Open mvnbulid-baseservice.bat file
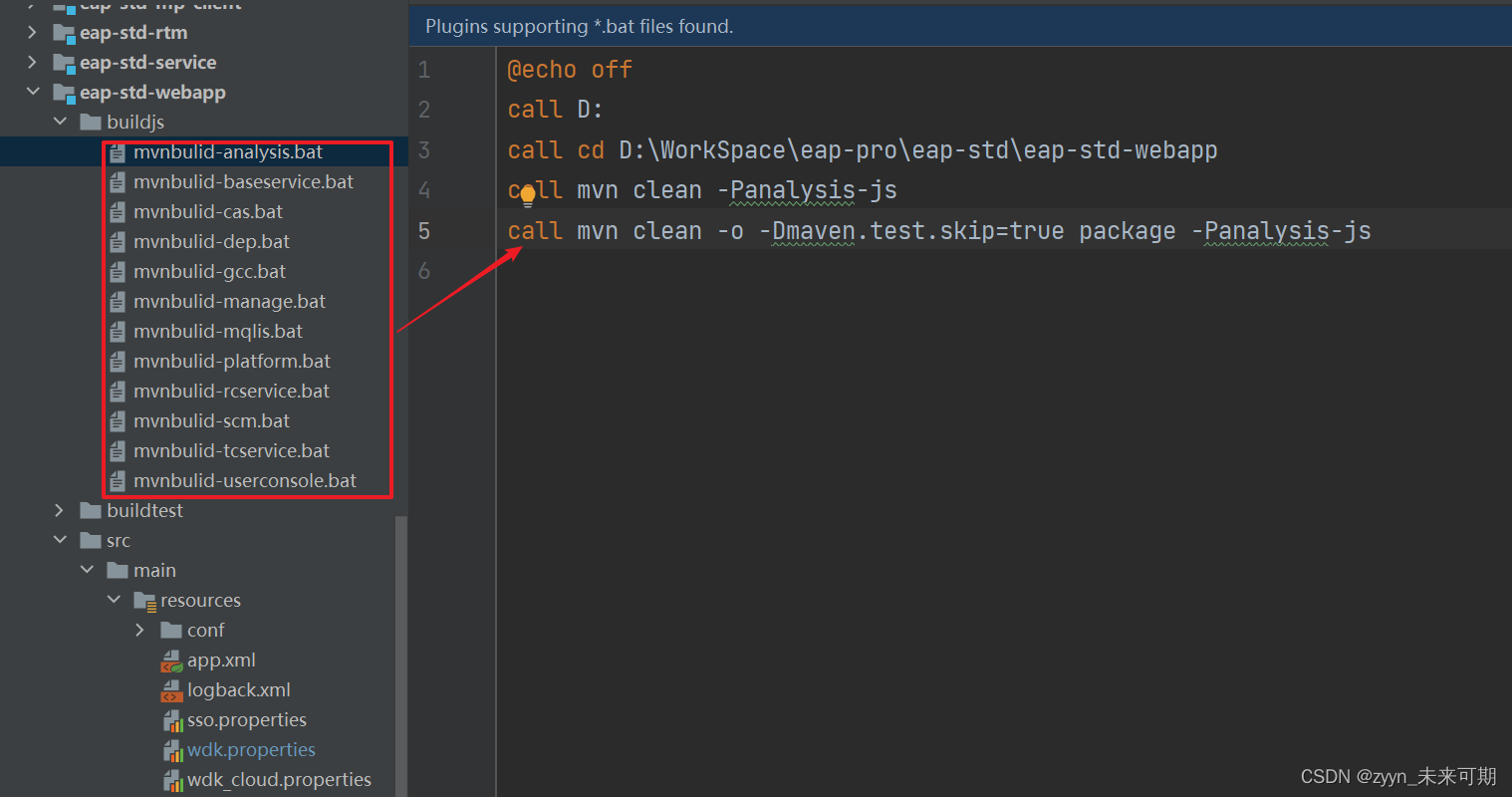The width and height of the screenshot is (1512, 797). (243, 181)
